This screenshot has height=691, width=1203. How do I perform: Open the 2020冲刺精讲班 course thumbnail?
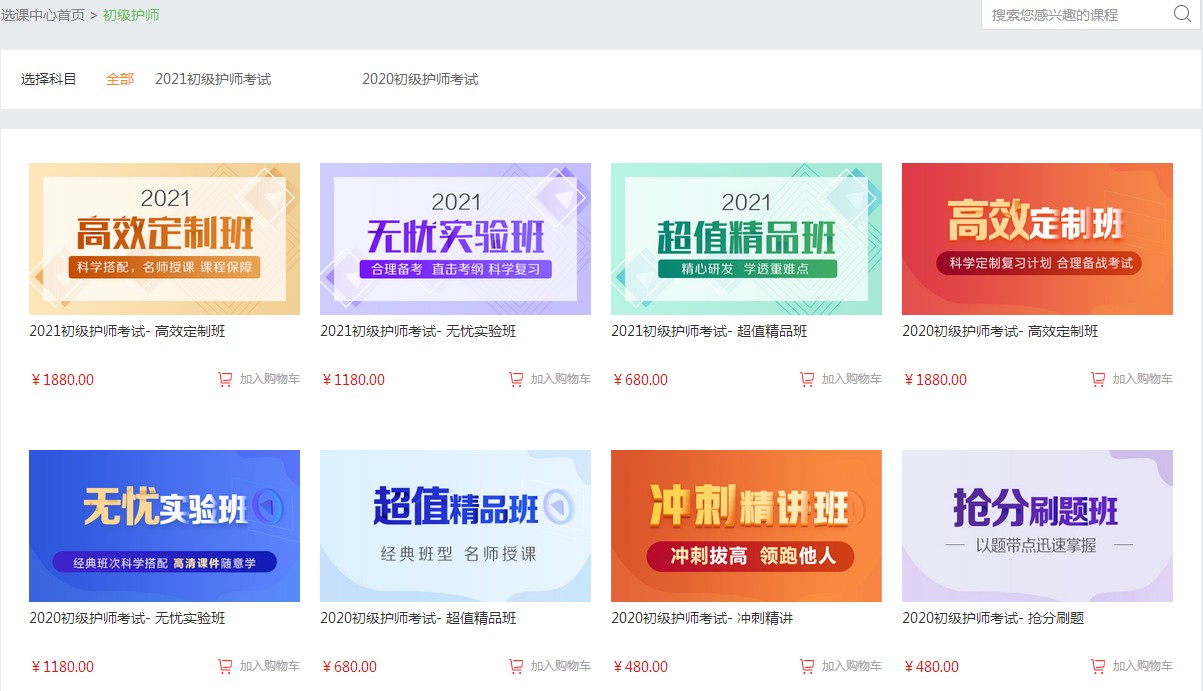pyautogui.click(x=746, y=525)
